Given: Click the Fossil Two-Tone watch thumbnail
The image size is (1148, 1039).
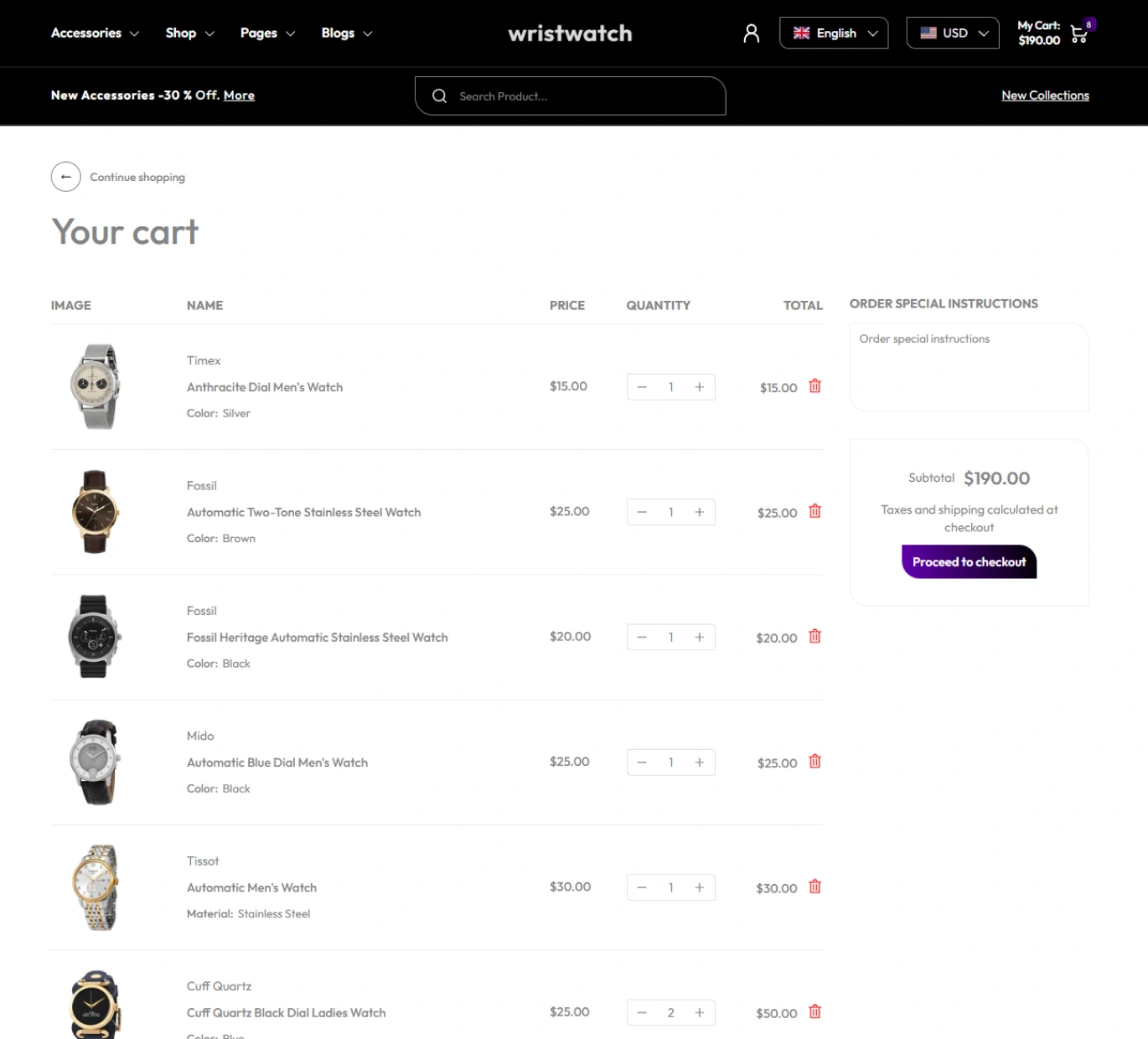Looking at the screenshot, I should pos(94,512).
